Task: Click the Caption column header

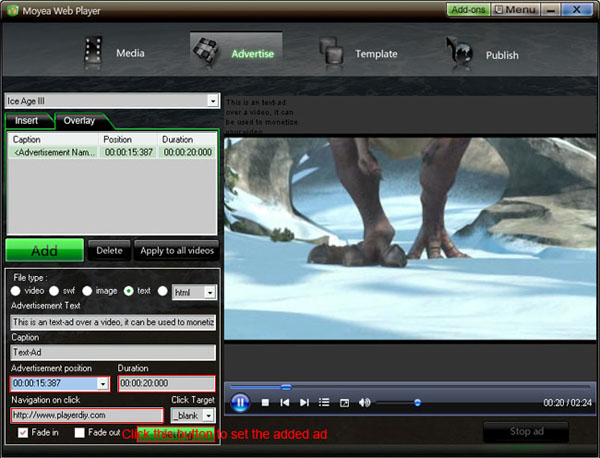Action: click(54, 140)
